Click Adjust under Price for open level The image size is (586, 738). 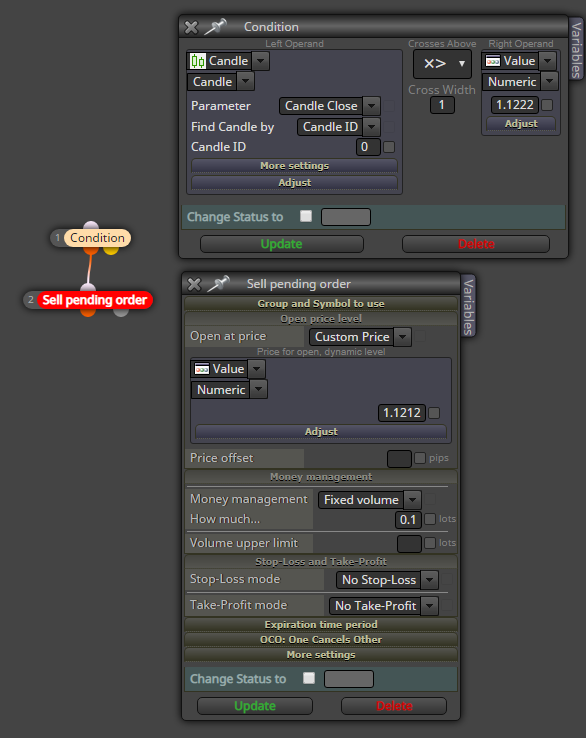[321, 432]
